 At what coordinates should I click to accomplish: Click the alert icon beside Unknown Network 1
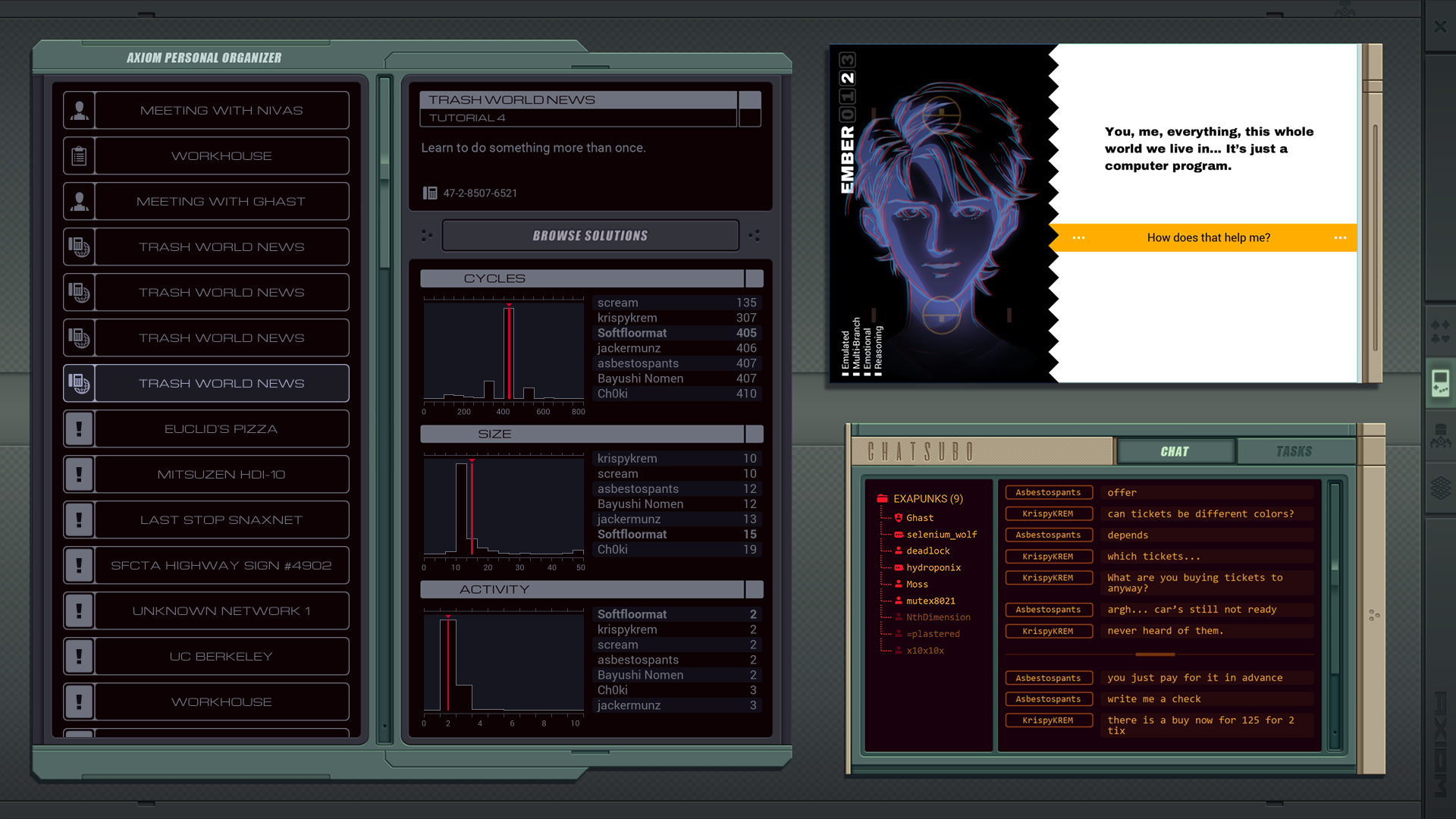79,611
